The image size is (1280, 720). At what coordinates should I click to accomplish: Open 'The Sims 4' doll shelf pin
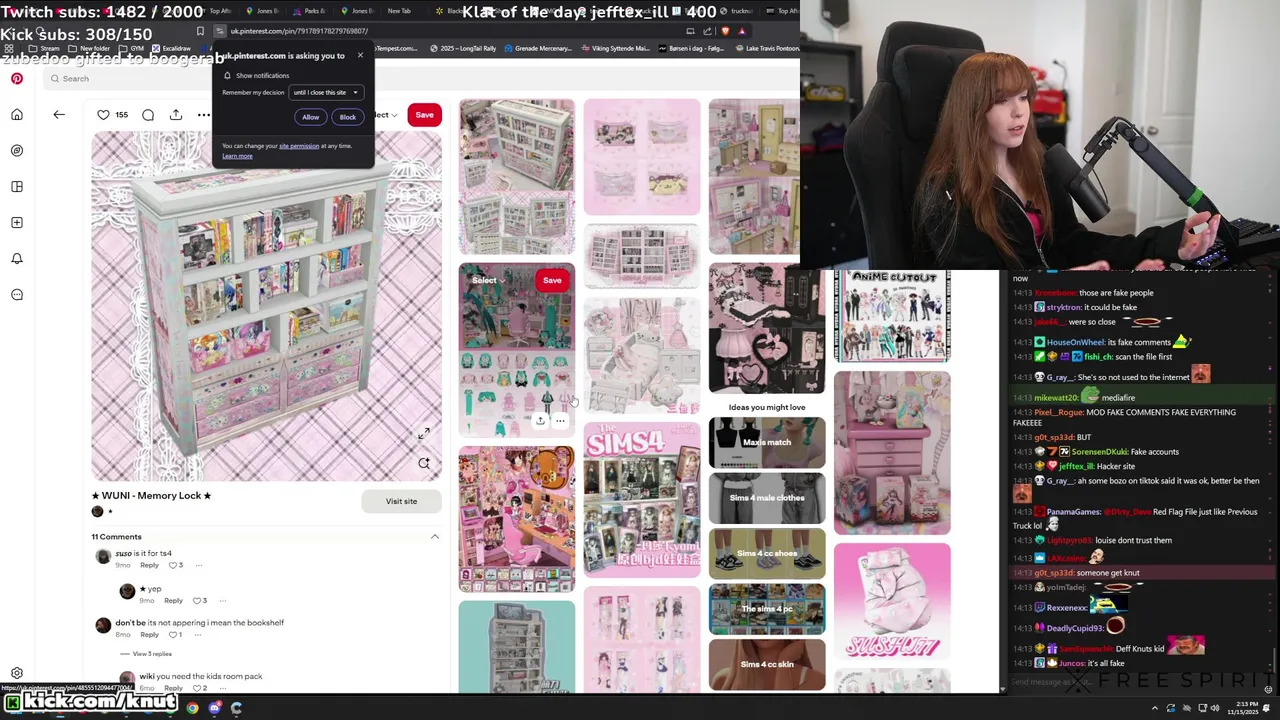(642, 499)
